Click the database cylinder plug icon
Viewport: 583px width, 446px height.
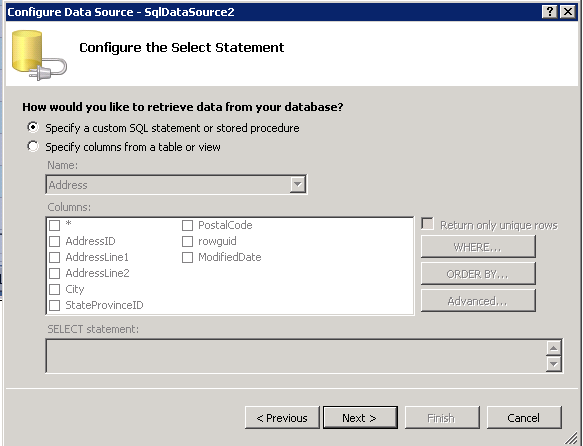[39, 56]
